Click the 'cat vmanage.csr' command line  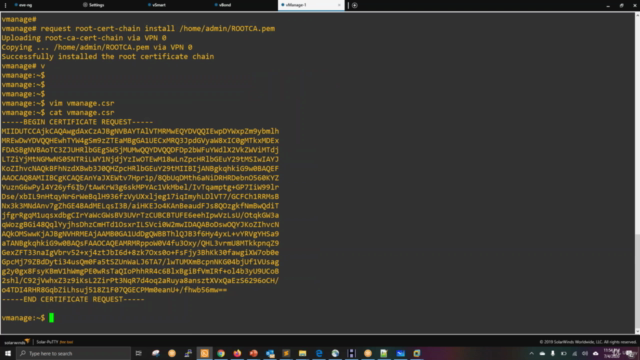tap(58, 113)
